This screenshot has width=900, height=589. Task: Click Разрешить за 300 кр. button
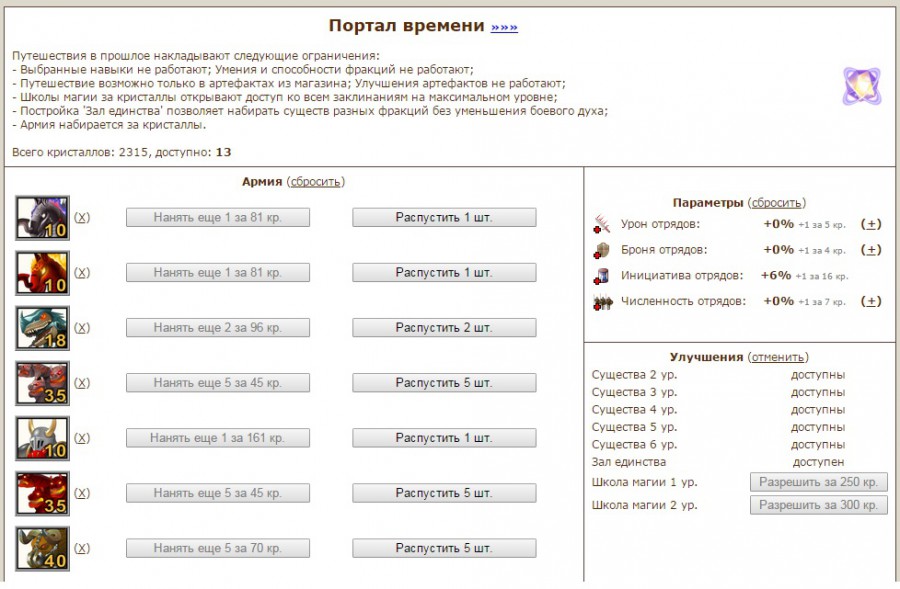818,505
